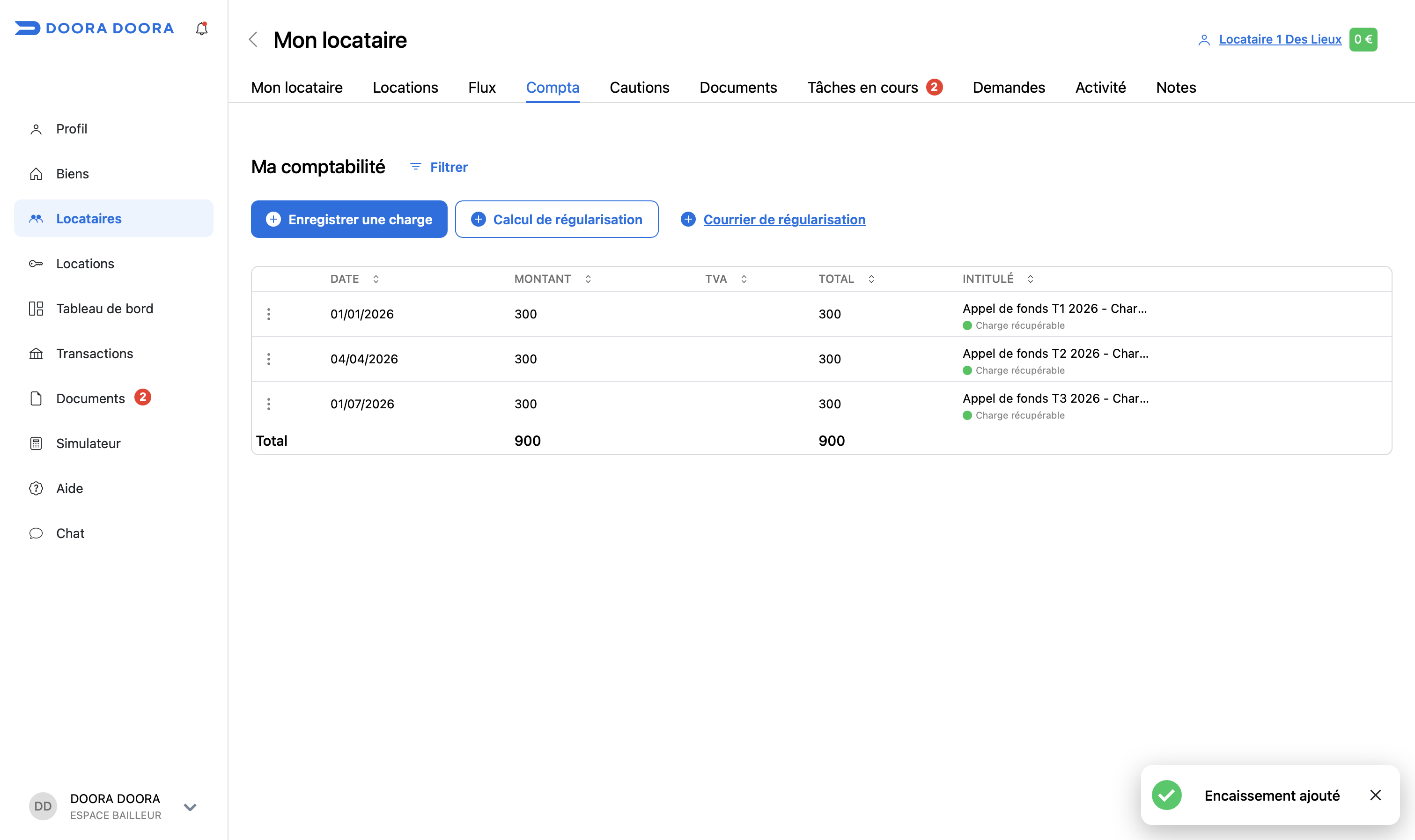Click the sidebar Documents badge 2
1415x840 pixels.
[x=143, y=397]
